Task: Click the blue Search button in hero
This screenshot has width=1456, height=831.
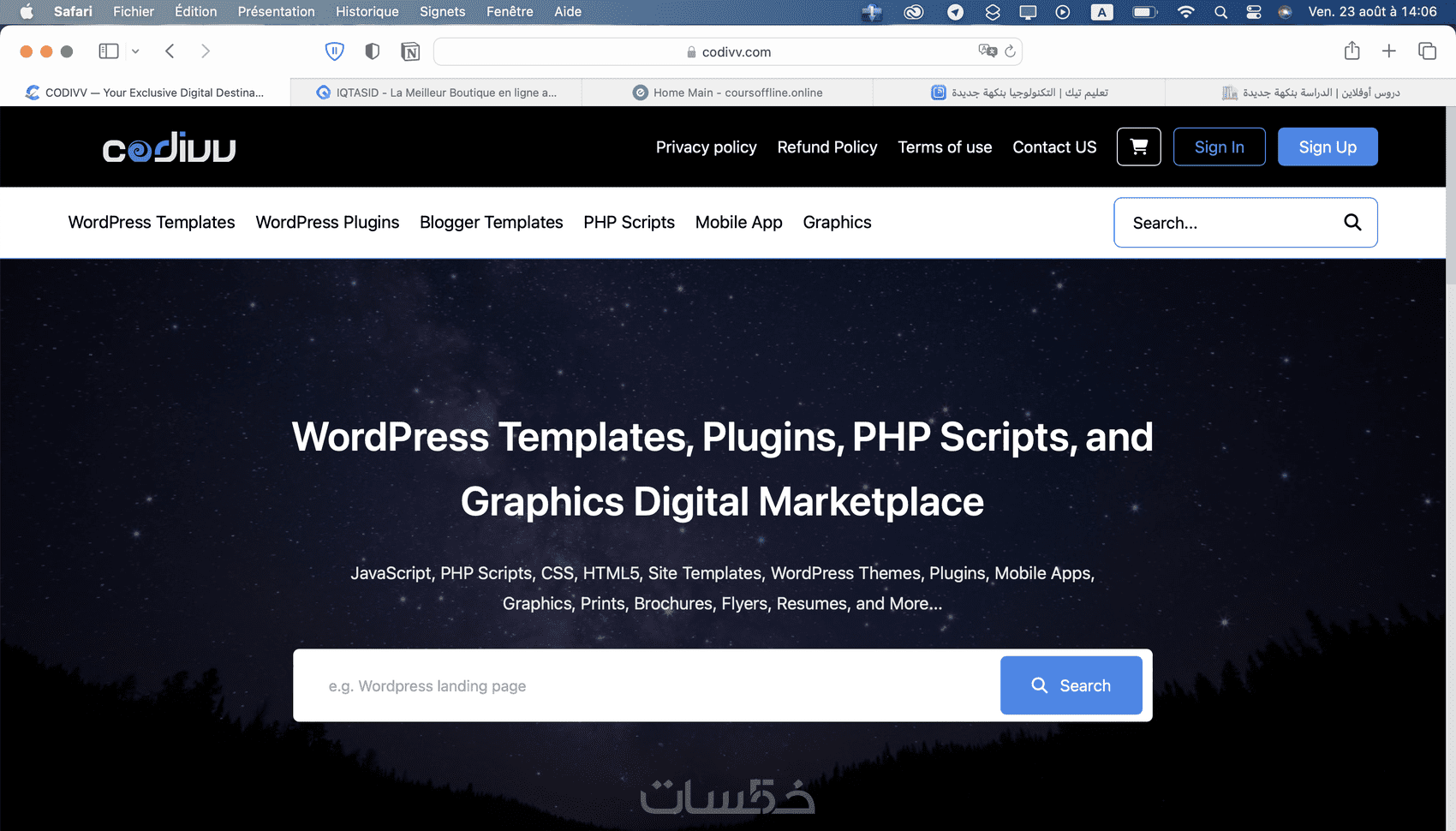Action: click(x=1071, y=685)
